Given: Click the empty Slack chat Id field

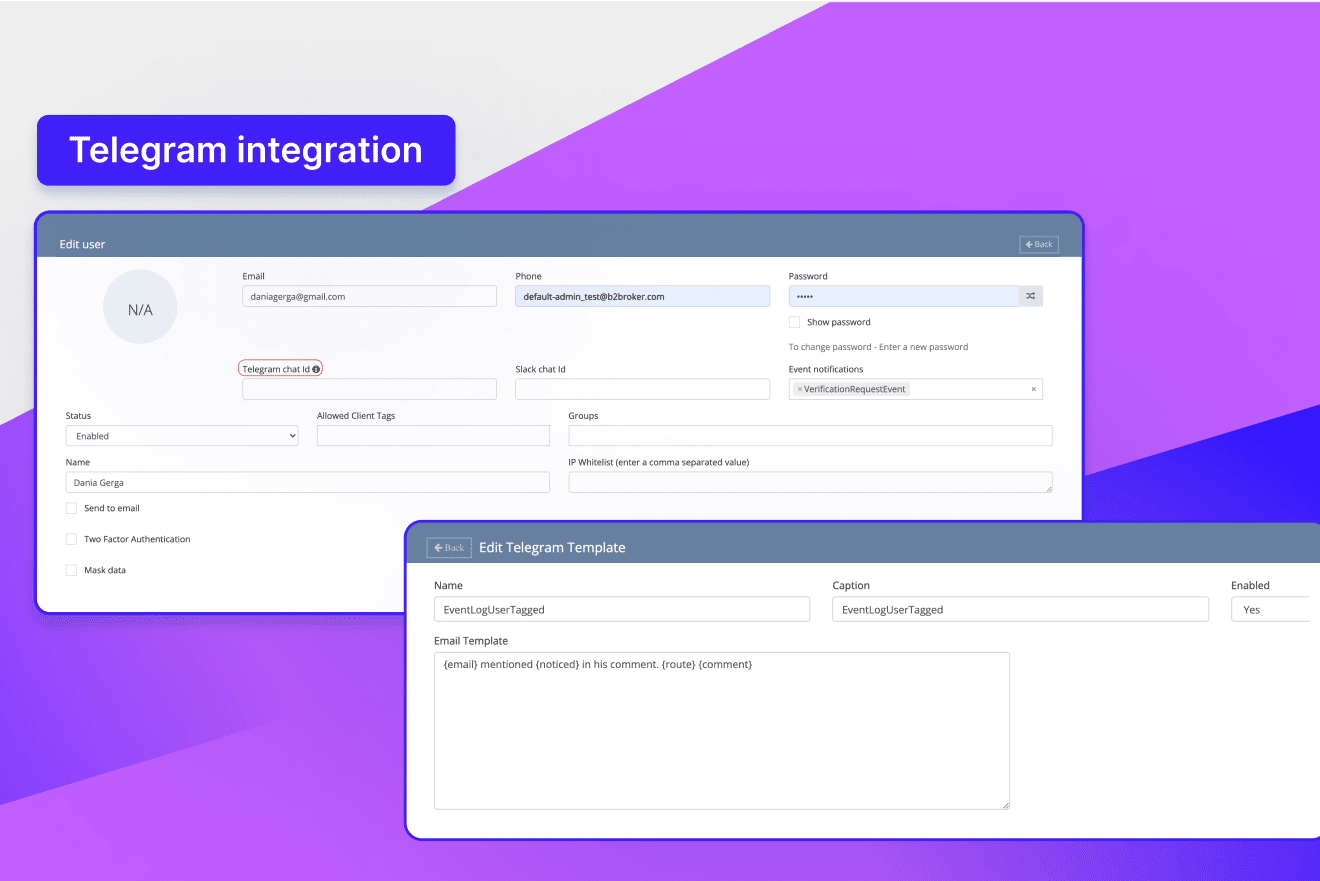Looking at the screenshot, I should coord(642,389).
